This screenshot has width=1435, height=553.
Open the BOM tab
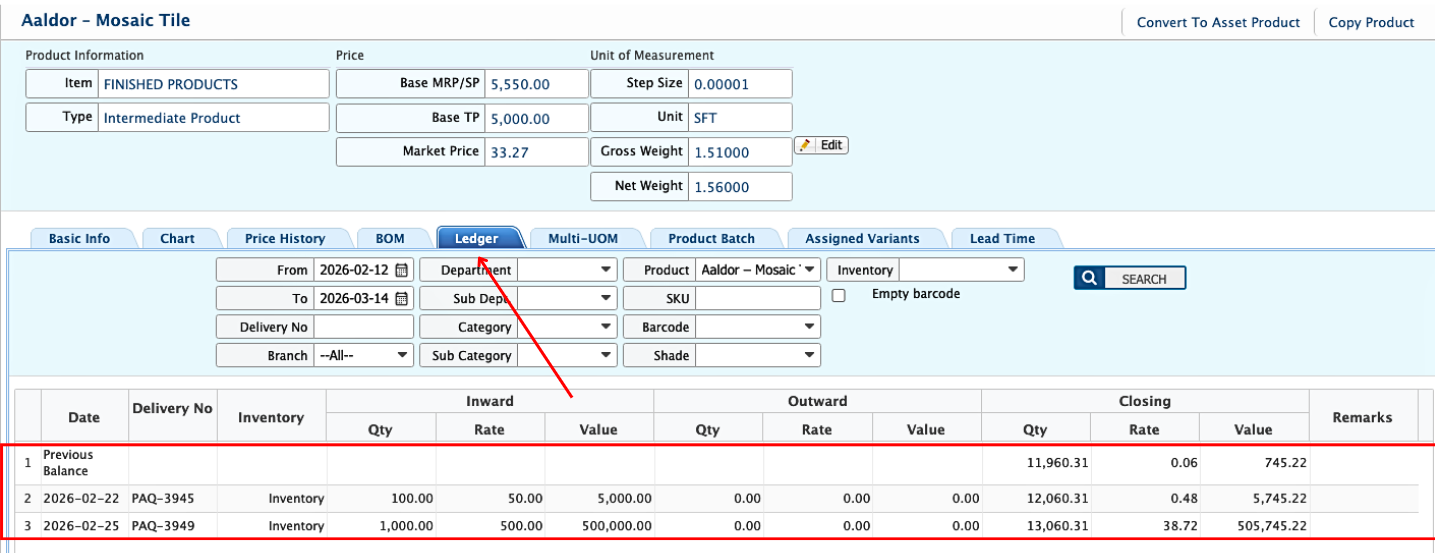tap(390, 238)
